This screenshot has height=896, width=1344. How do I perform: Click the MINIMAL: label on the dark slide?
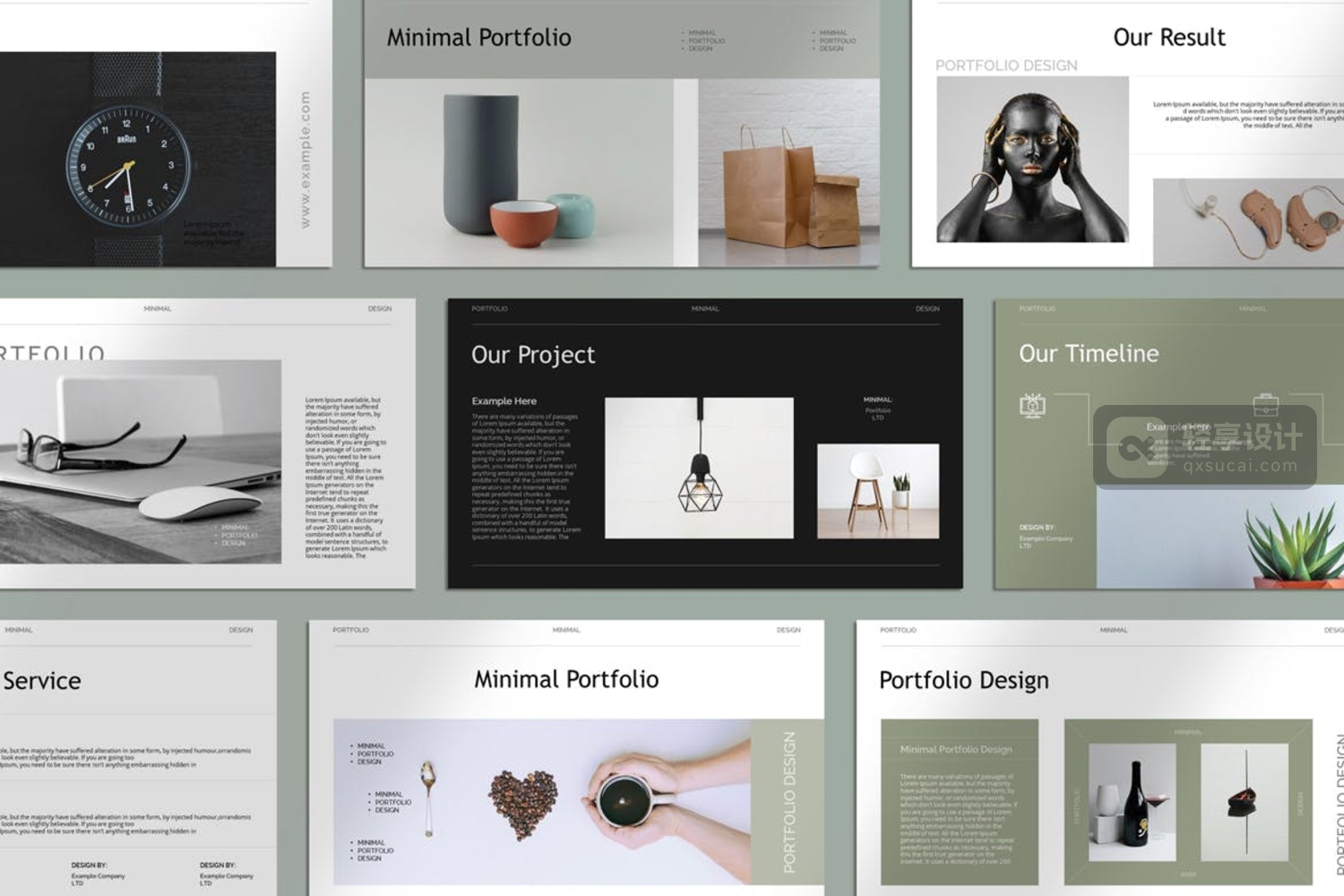878,400
